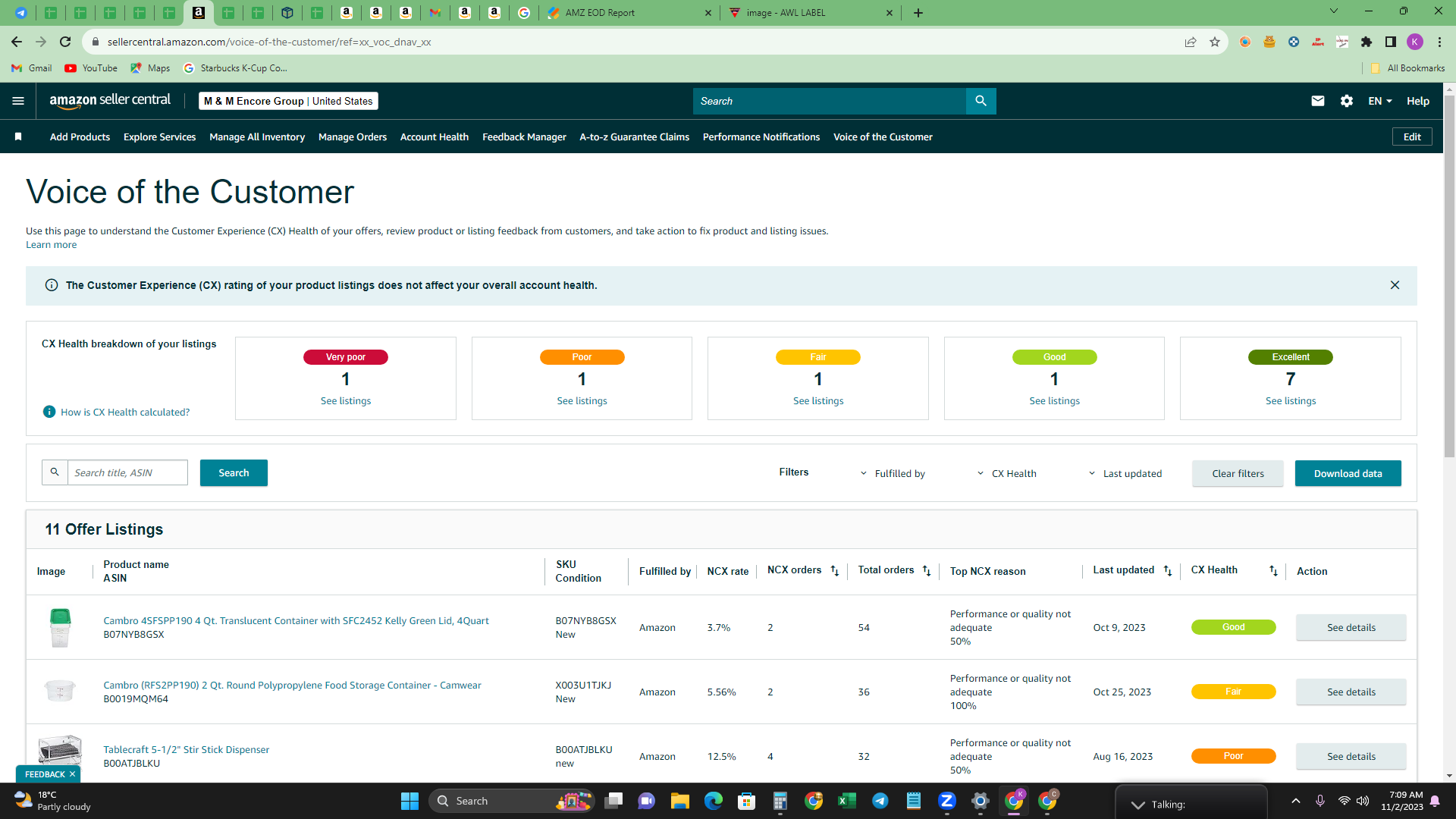Screen dimensions: 1456x819
Task: Sort the listings by CX Health
Action: point(1273,571)
